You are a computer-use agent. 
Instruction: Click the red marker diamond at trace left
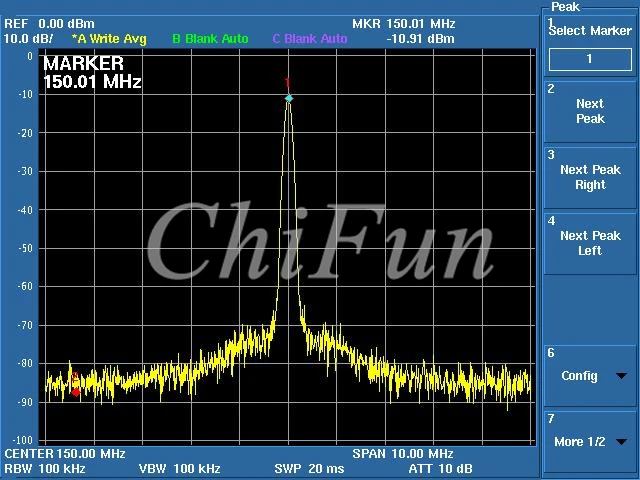click(76, 392)
